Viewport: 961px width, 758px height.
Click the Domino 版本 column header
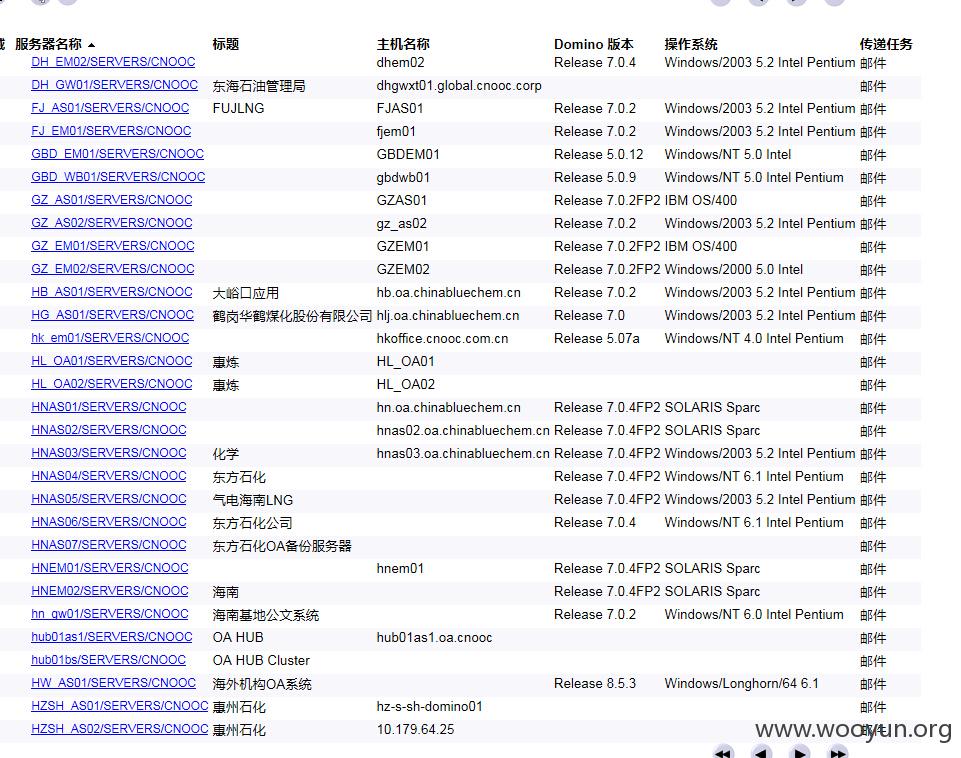(x=593, y=44)
